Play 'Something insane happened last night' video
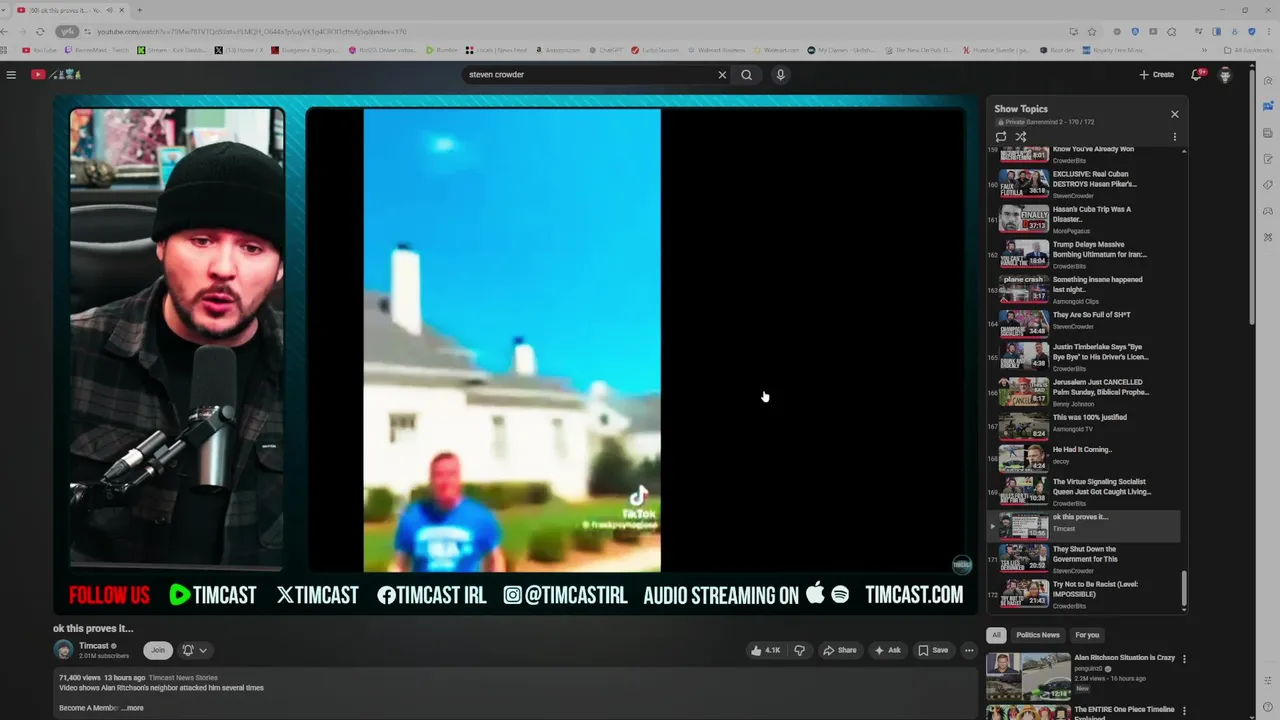The height and width of the screenshot is (720, 1280). [x=1084, y=289]
